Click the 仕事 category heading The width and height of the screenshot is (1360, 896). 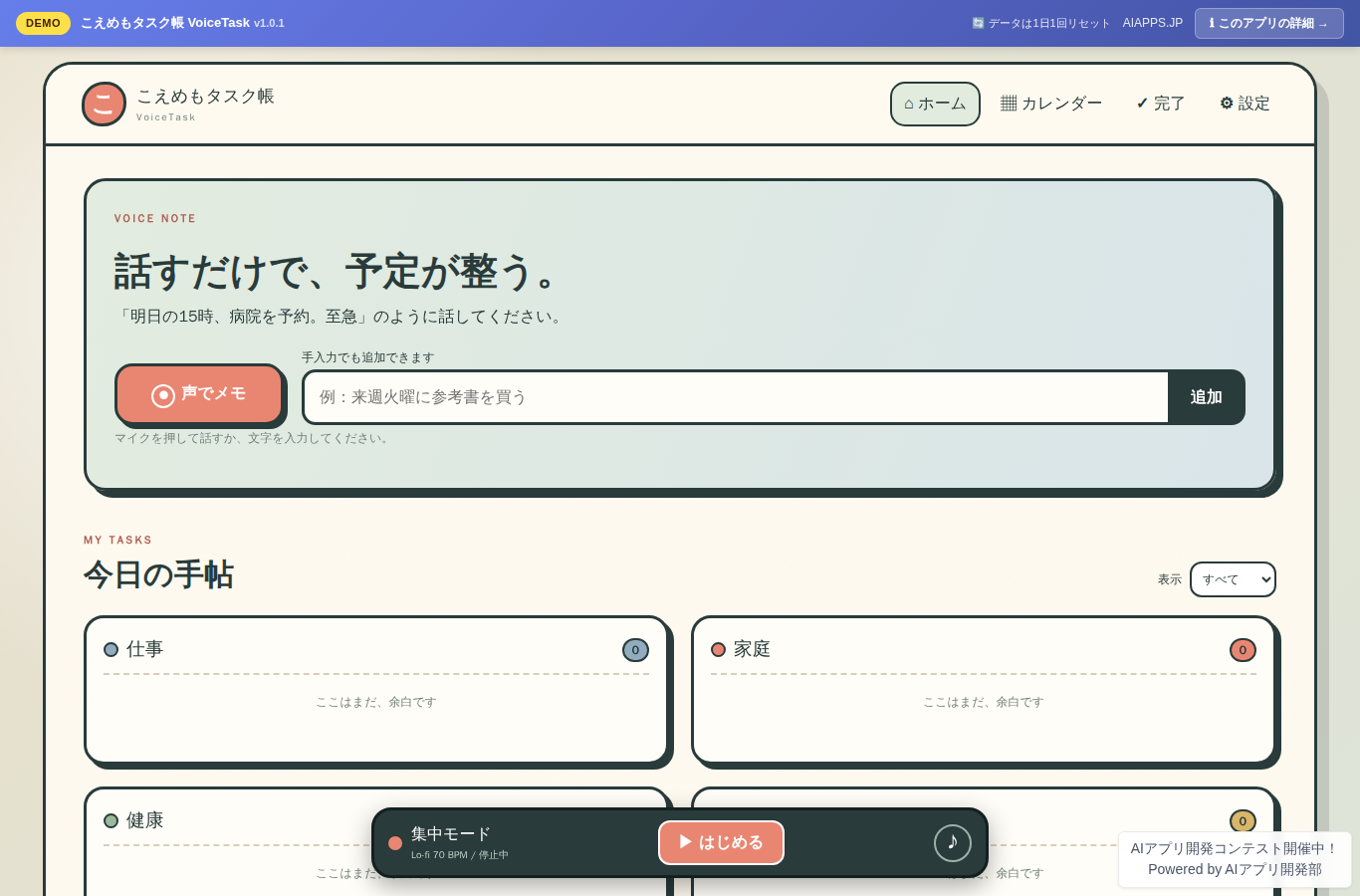pos(144,649)
